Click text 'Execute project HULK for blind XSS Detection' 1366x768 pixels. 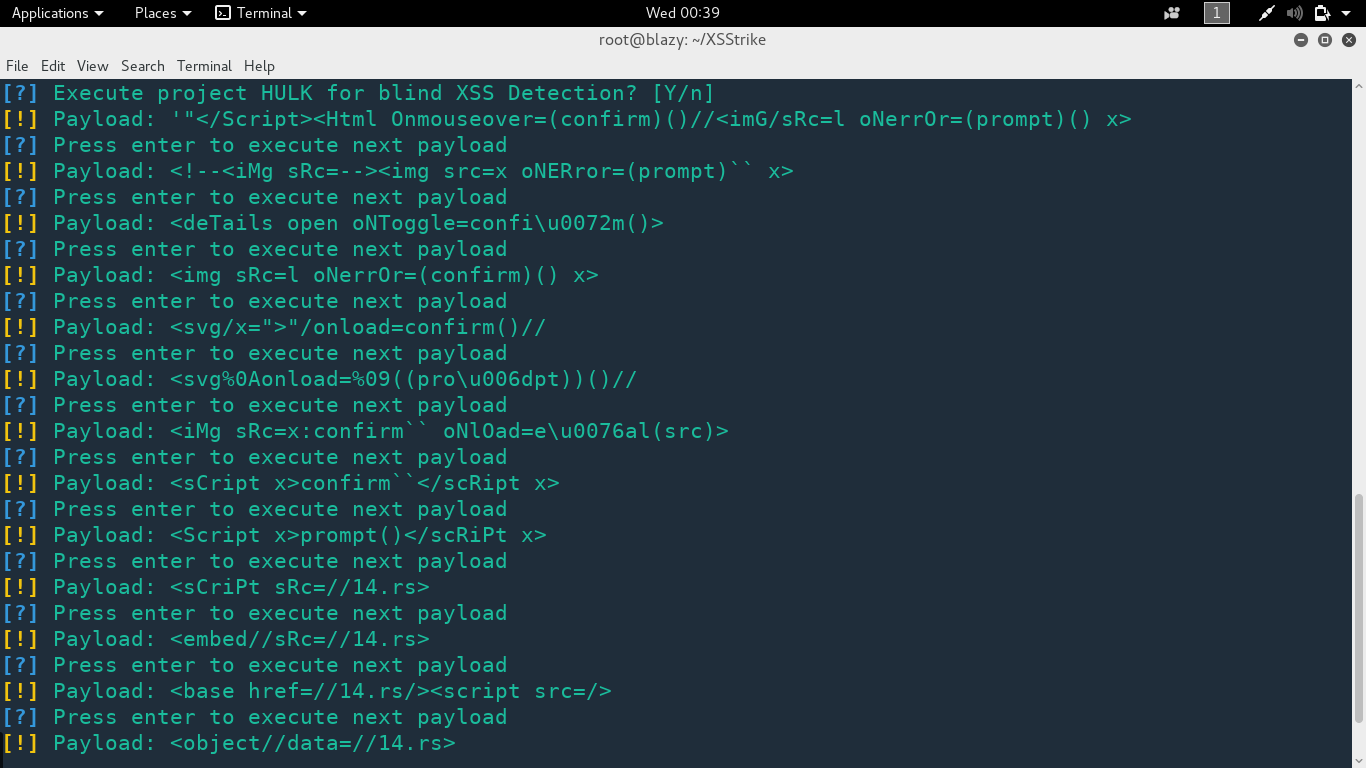pyautogui.click(x=346, y=93)
